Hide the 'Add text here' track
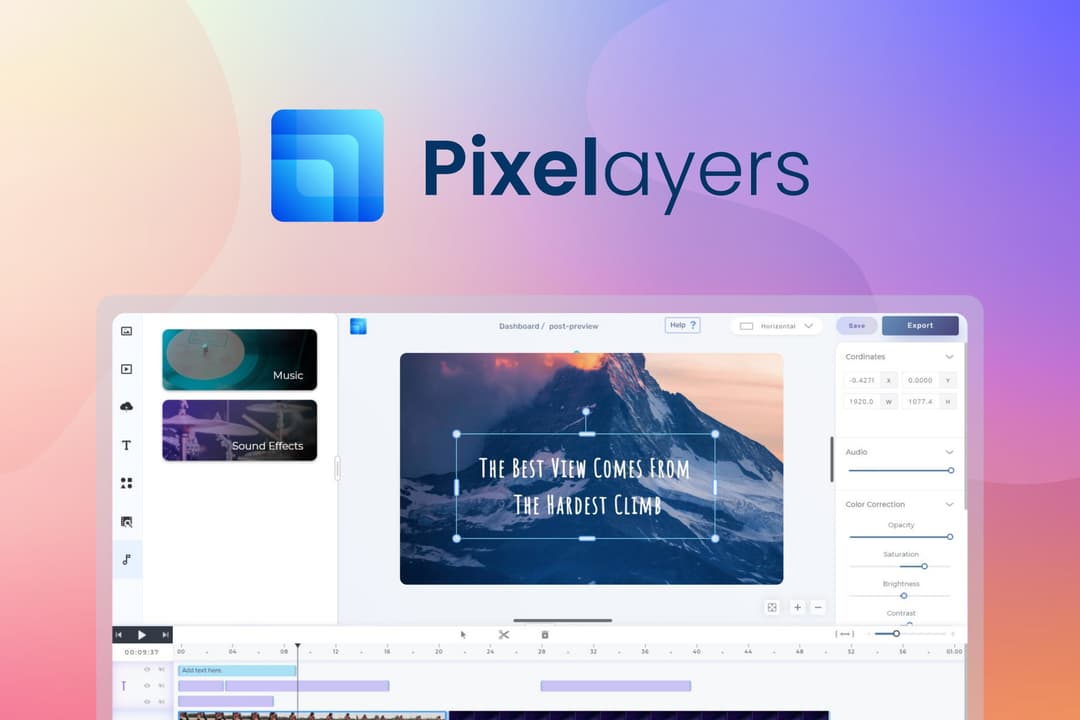Screen dimensions: 1080x720 pyautogui.click(x=147, y=670)
